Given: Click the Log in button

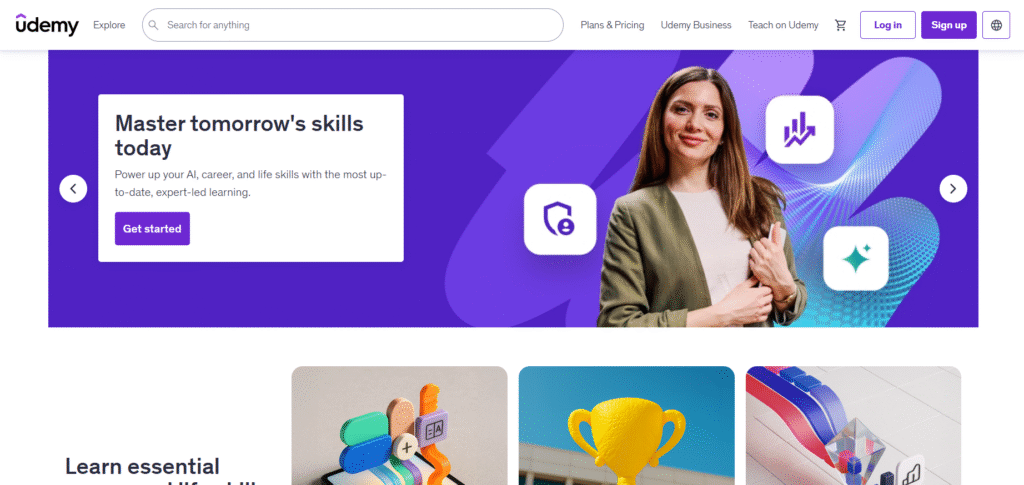Looking at the screenshot, I should coord(888,25).
